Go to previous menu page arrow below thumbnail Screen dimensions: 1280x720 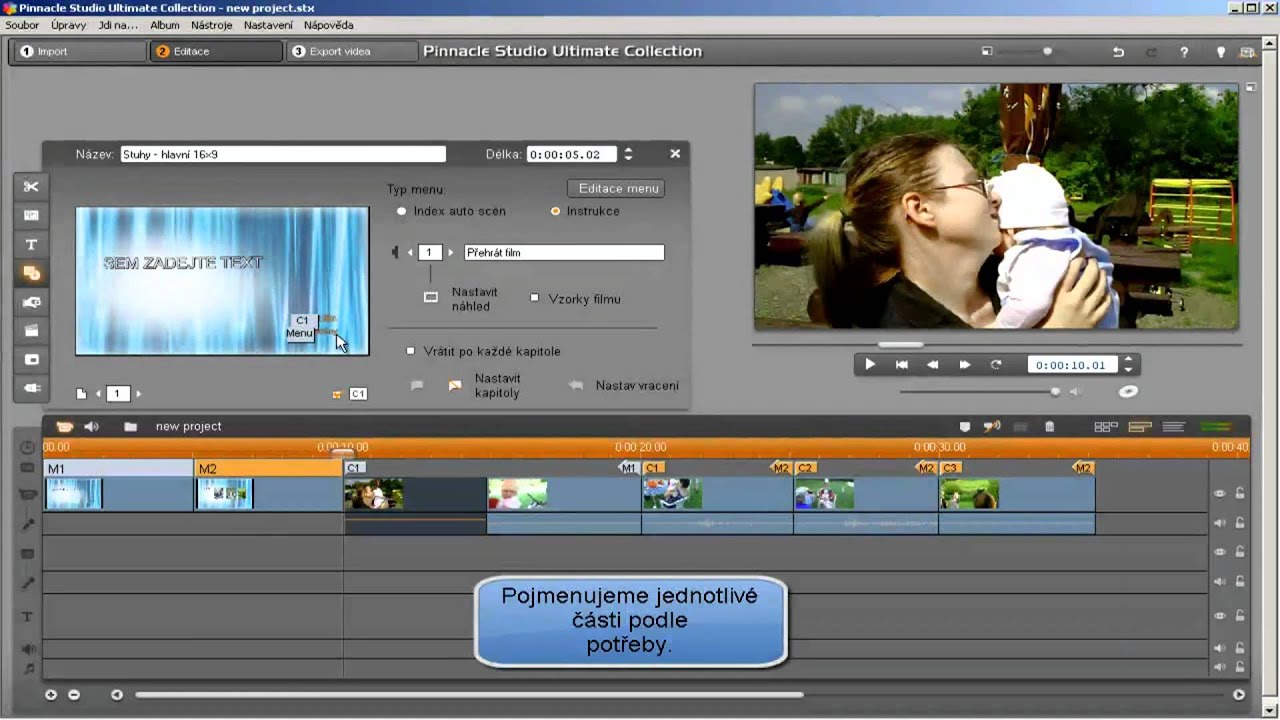[98, 394]
